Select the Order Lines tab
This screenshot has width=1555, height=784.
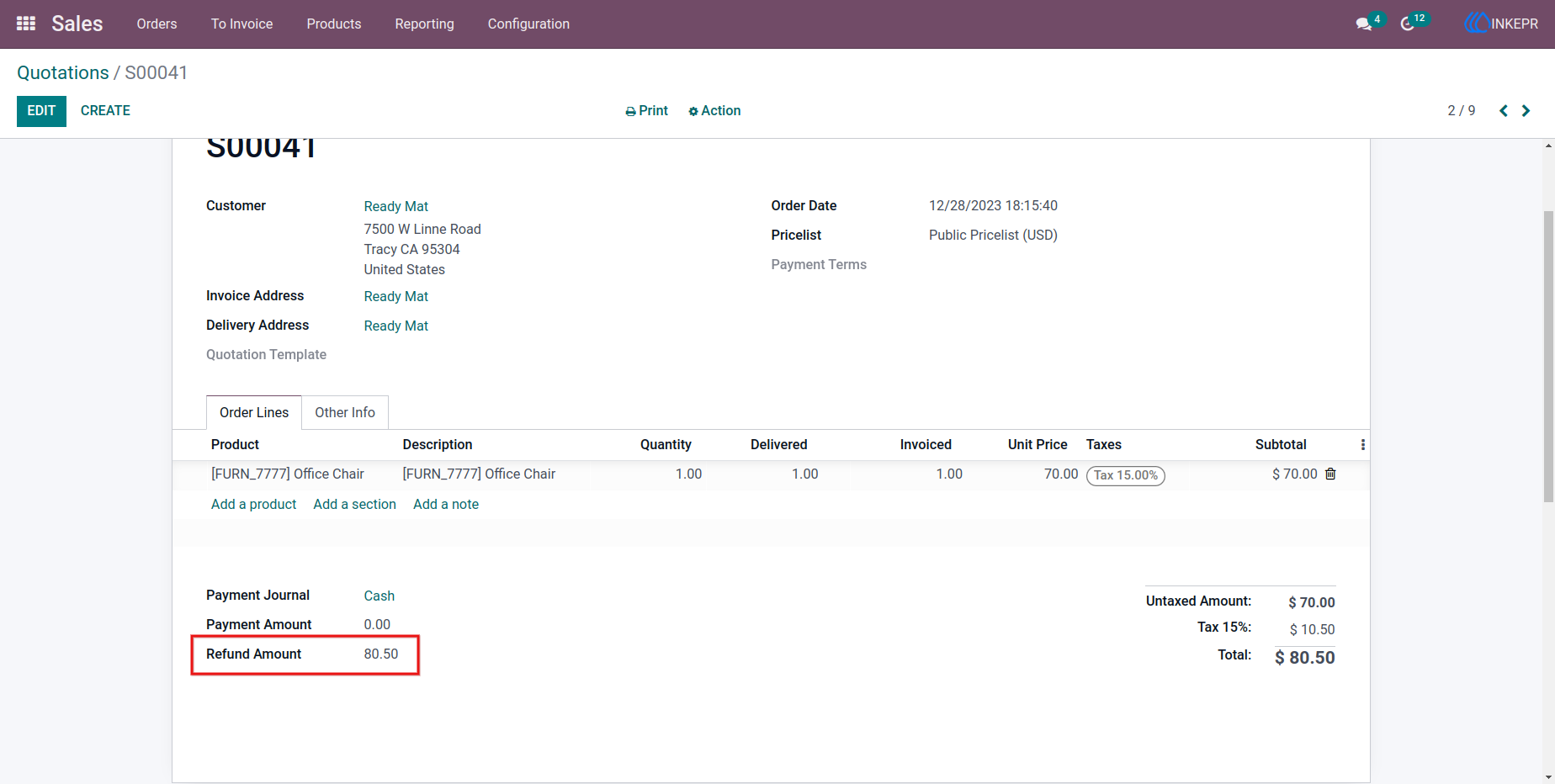click(254, 412)
